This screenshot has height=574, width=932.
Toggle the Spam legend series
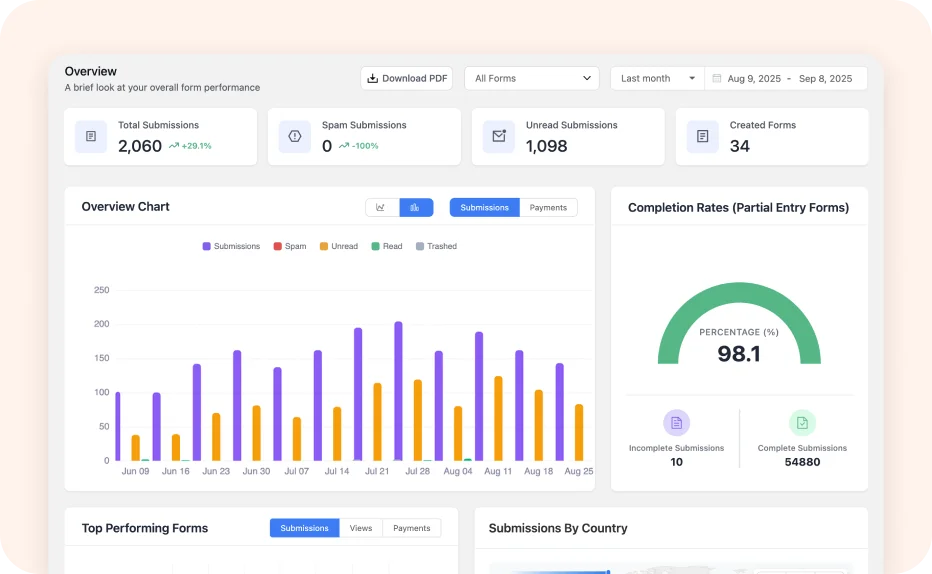(x=290, y=246)
